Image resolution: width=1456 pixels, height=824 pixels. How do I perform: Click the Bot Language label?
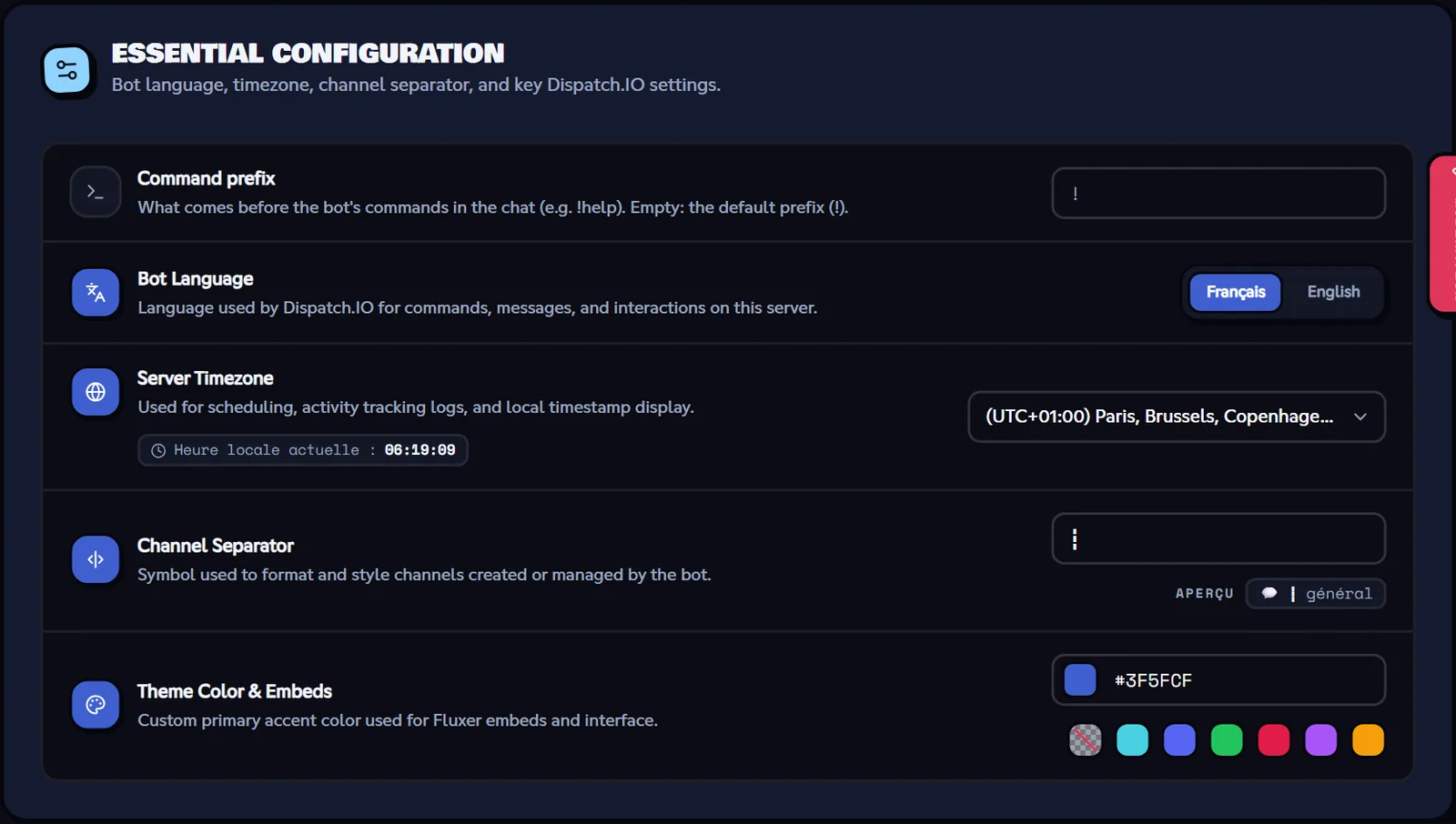195,279
